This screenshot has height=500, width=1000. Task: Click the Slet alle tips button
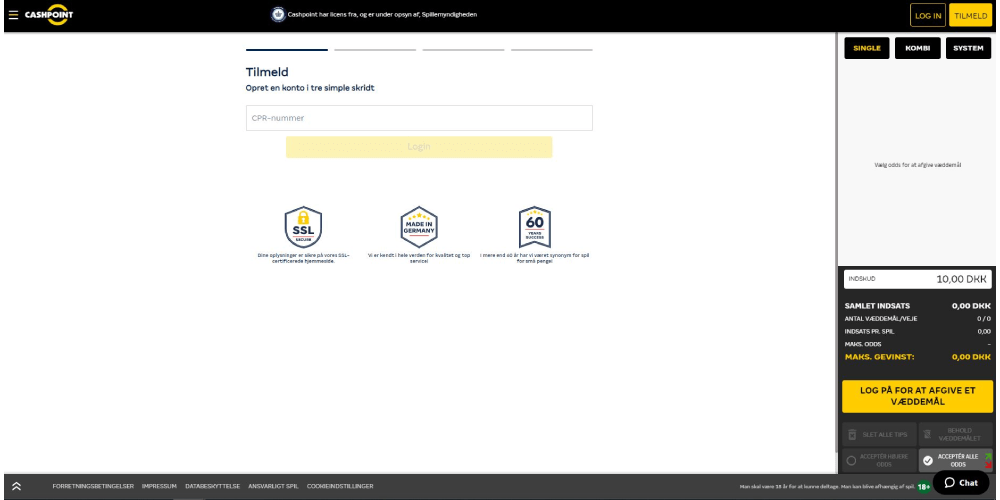877,434
